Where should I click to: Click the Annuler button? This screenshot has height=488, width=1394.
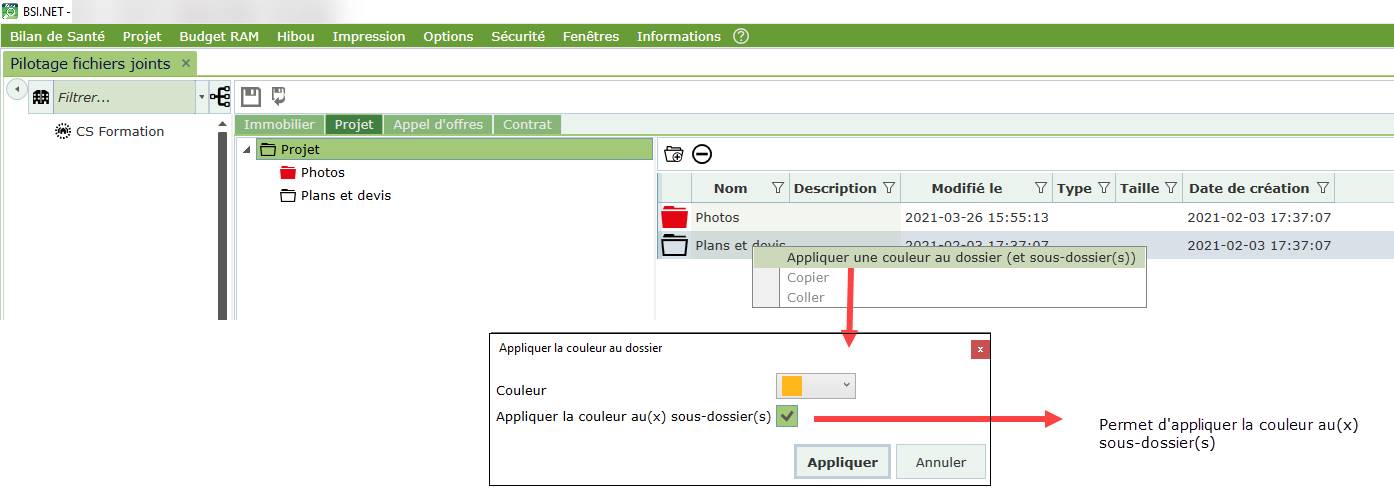coord(941,462)
